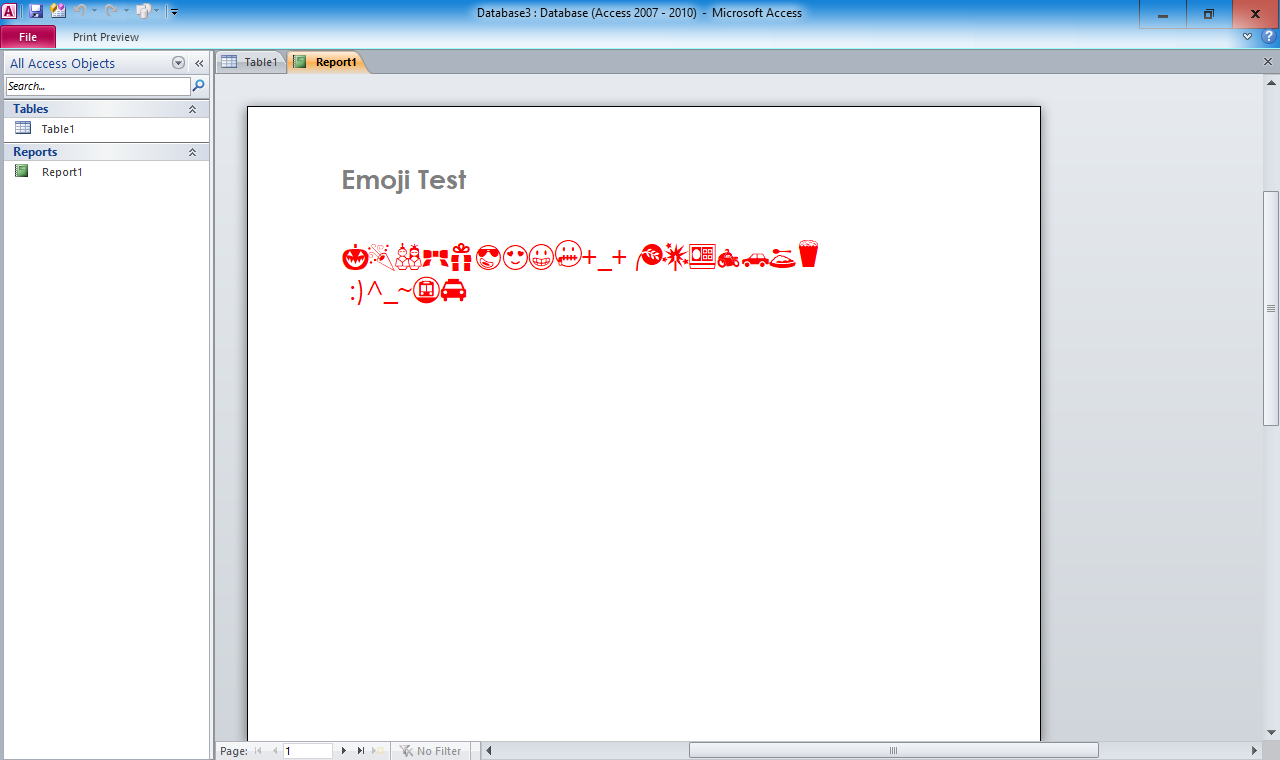Click the vertical scrollbar thumb
Viewport: 1280px width, 760px height.
1271,308
